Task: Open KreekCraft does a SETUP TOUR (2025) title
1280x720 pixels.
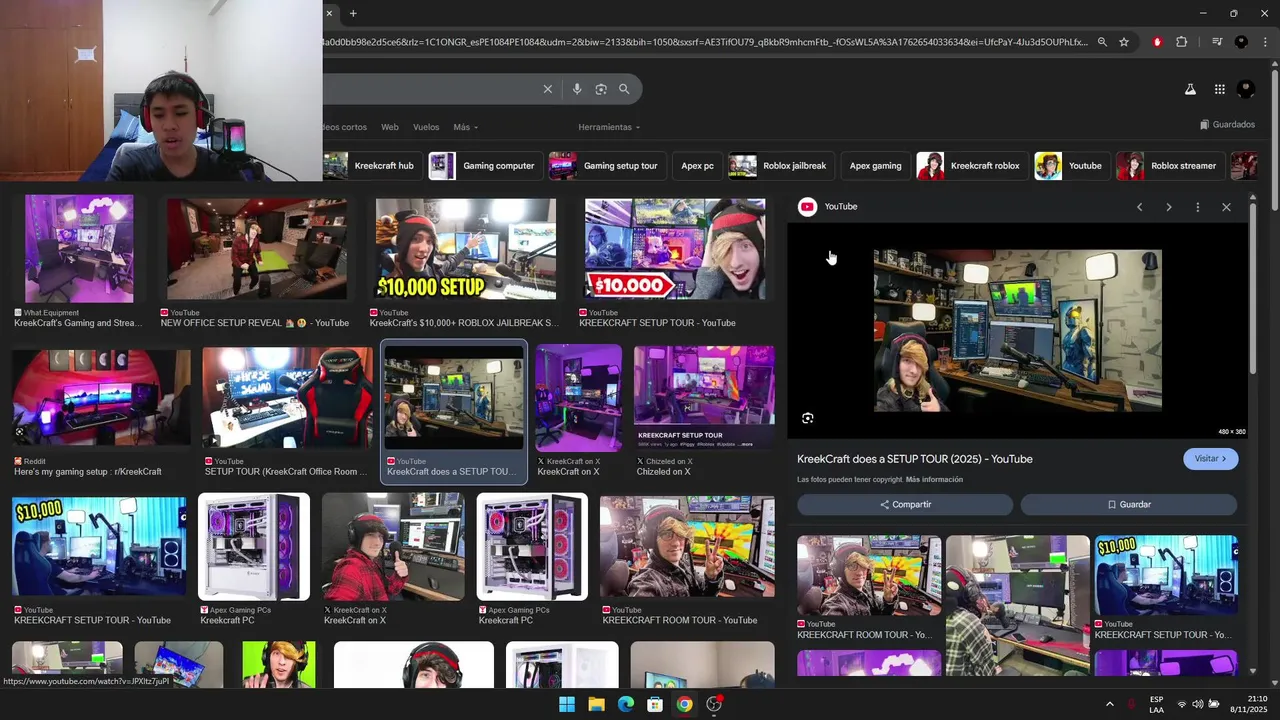Action: (914, 459)
